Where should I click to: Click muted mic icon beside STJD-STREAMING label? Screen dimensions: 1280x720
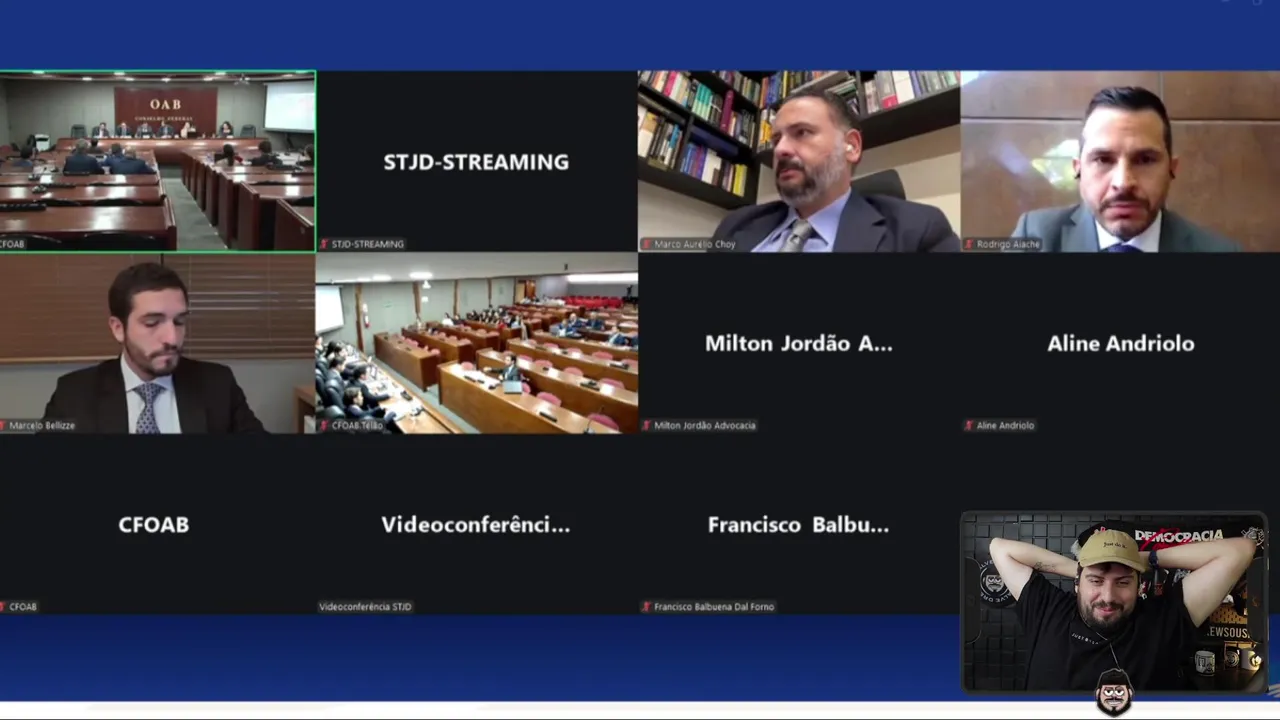(324, 244)
